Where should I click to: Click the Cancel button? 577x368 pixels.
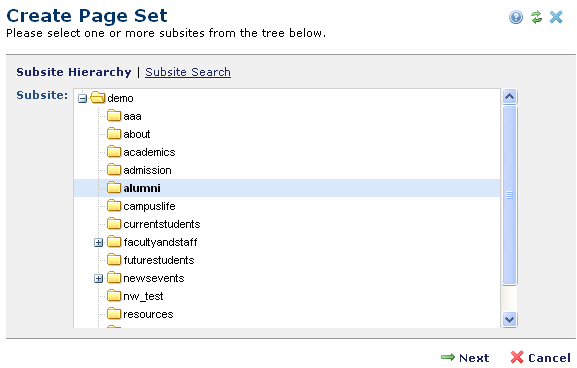541,357
